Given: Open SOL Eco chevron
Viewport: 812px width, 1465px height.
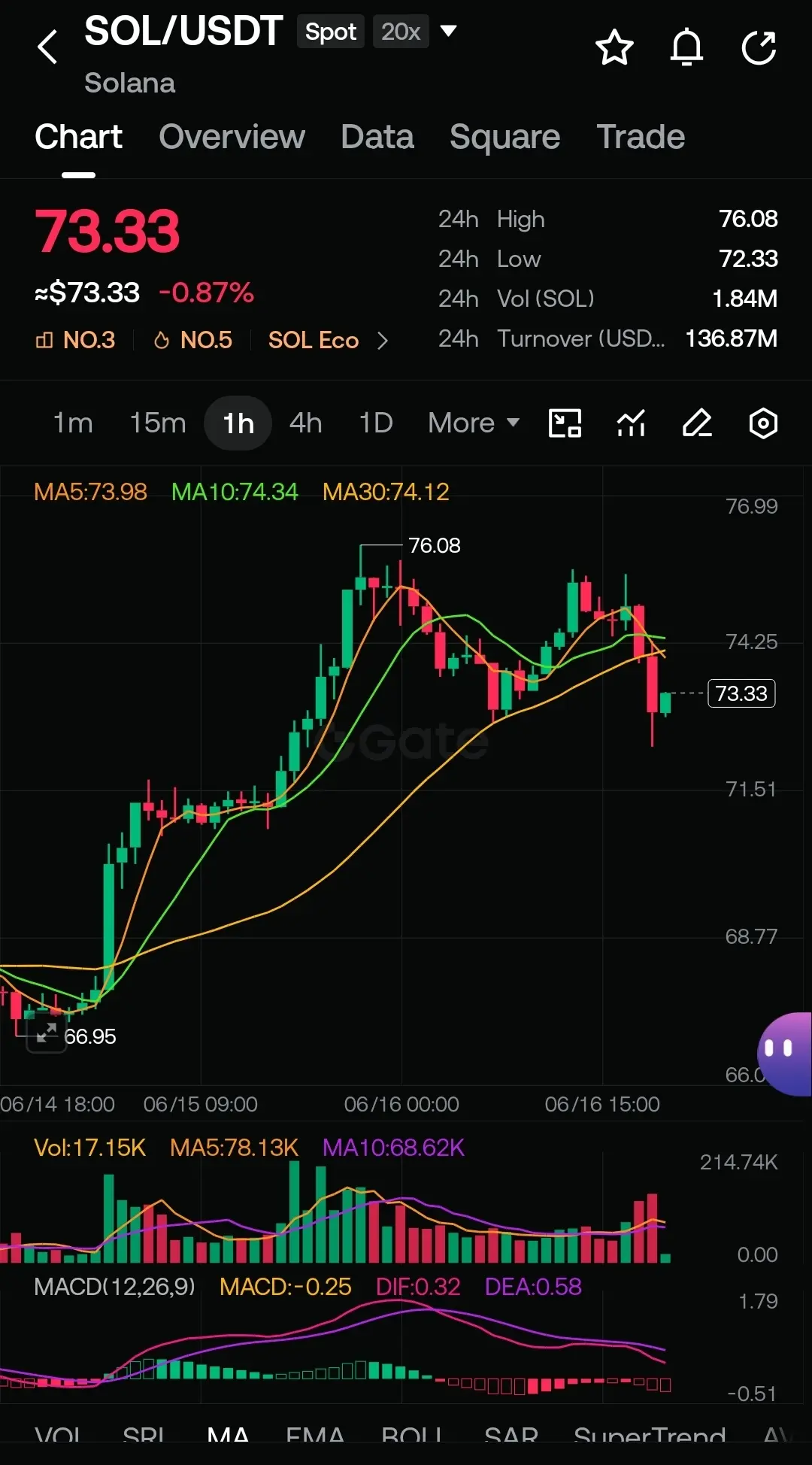Looking at the screenshot, I should tap(382, 341).
